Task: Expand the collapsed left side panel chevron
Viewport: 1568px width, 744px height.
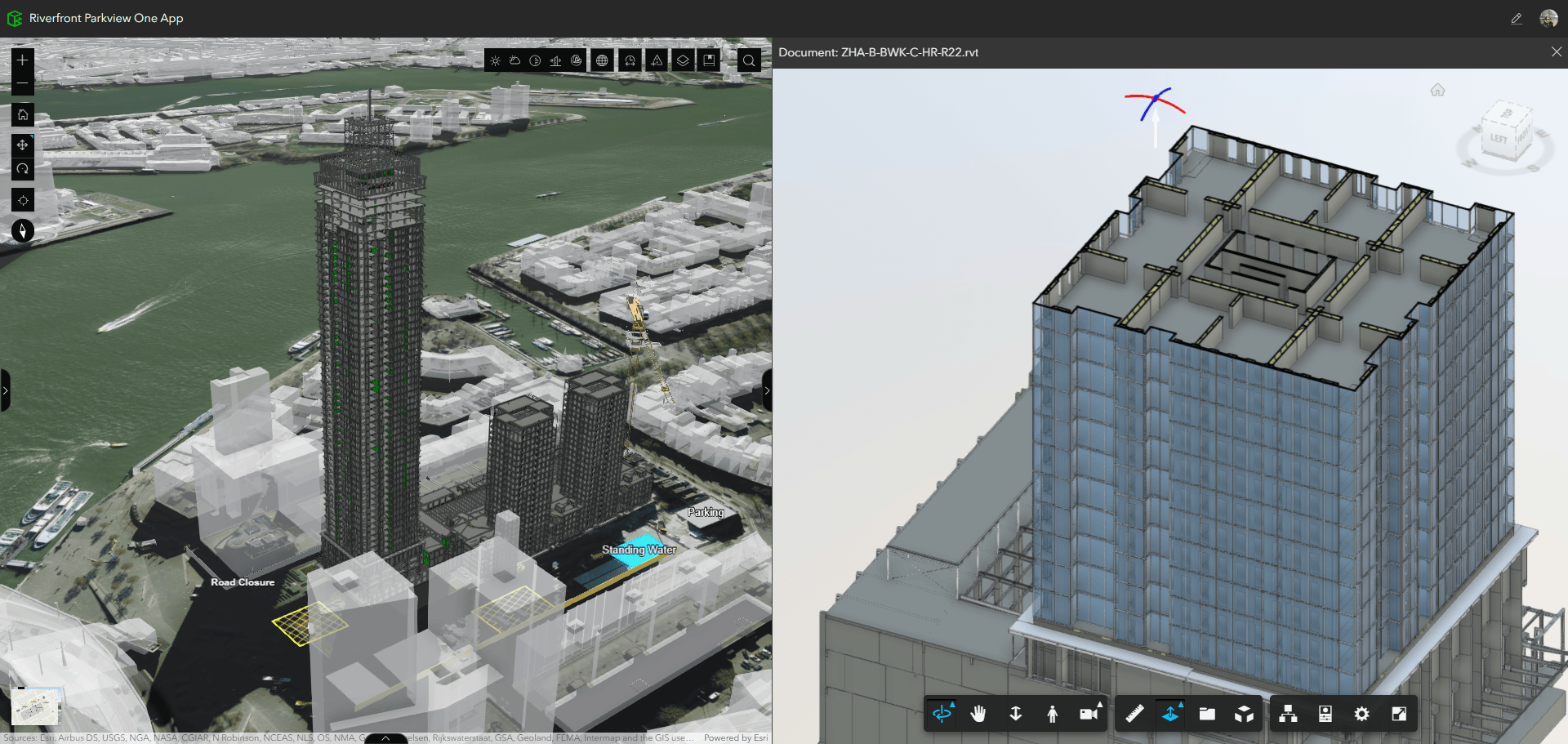Action: tap(5, 390)
